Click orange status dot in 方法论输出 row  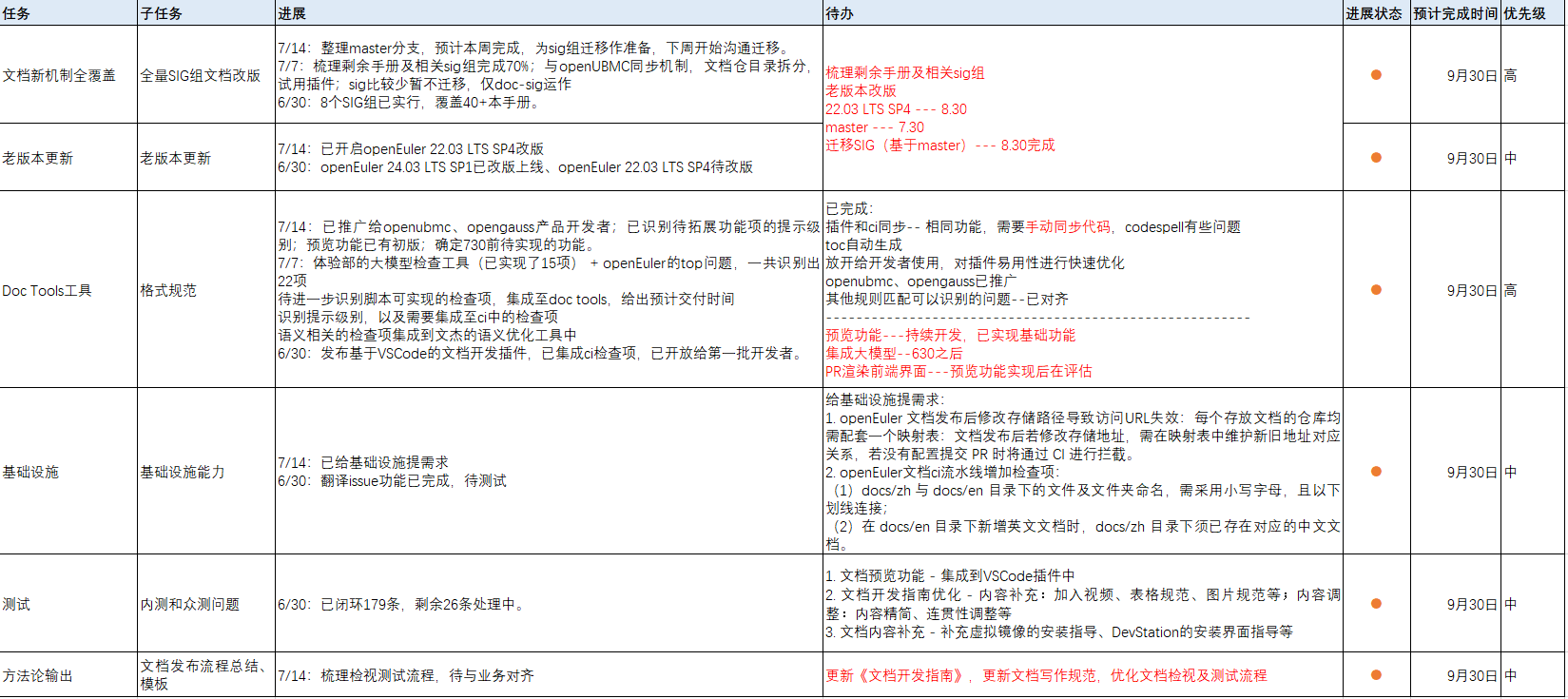pos(1375,675)
